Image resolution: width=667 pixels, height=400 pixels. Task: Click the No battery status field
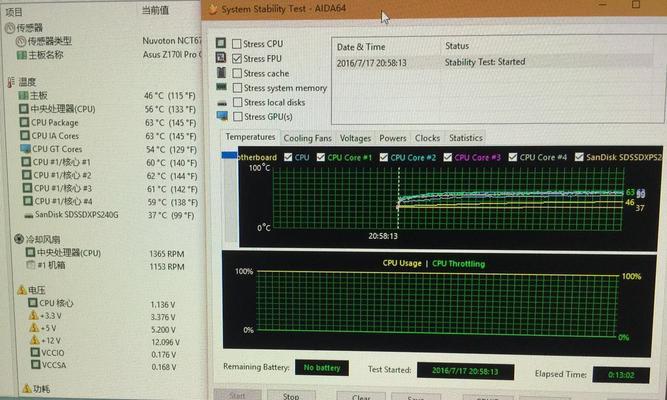click(x=322, y=368)
